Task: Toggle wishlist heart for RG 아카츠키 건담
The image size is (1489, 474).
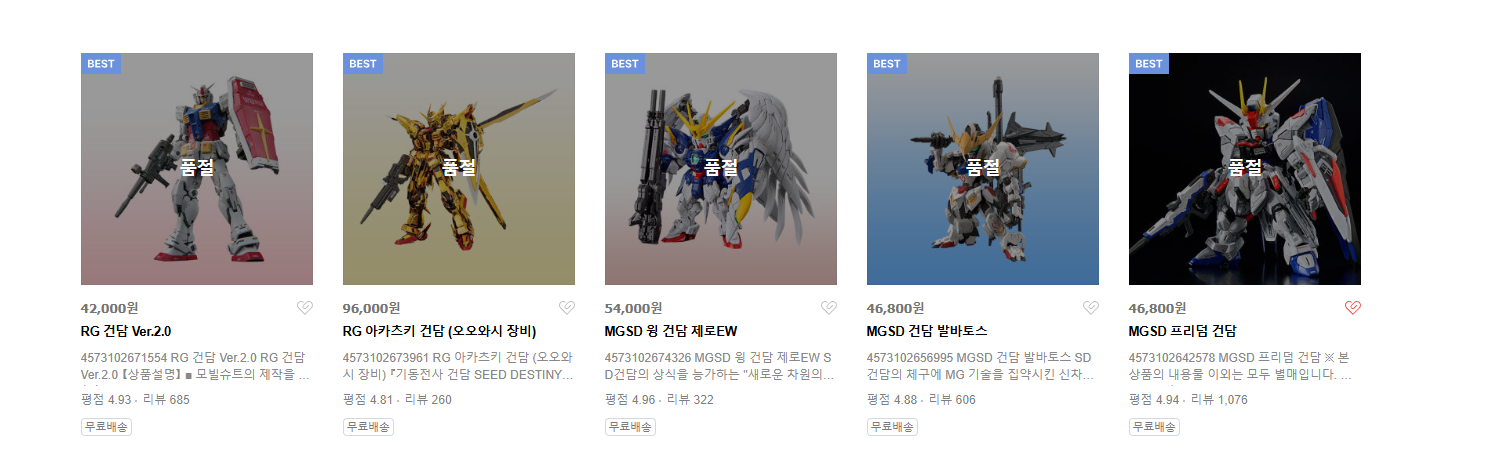Action: coord(567,308)
